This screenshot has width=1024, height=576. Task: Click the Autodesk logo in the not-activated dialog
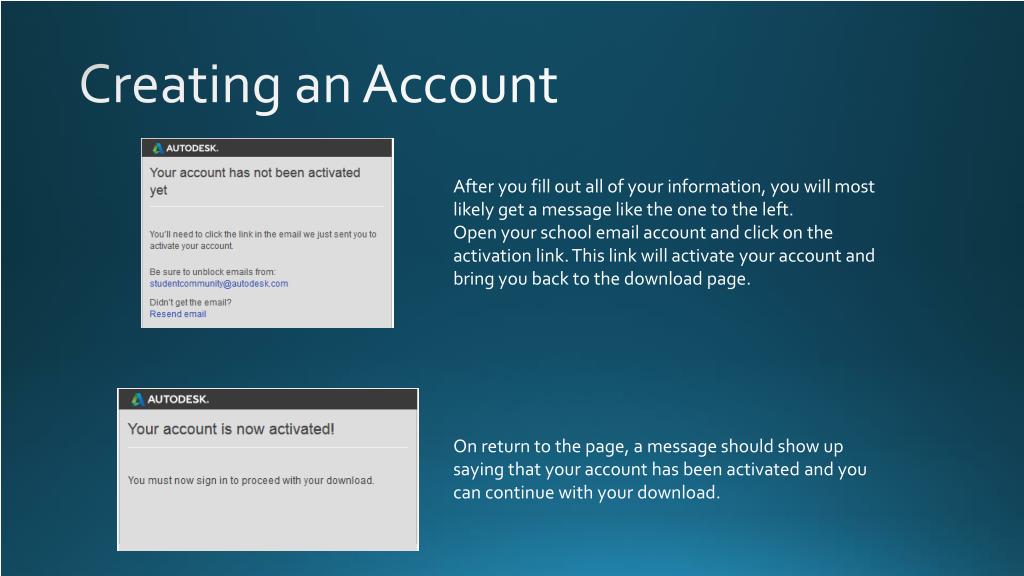pyautogui.click(x=185, y=148)
